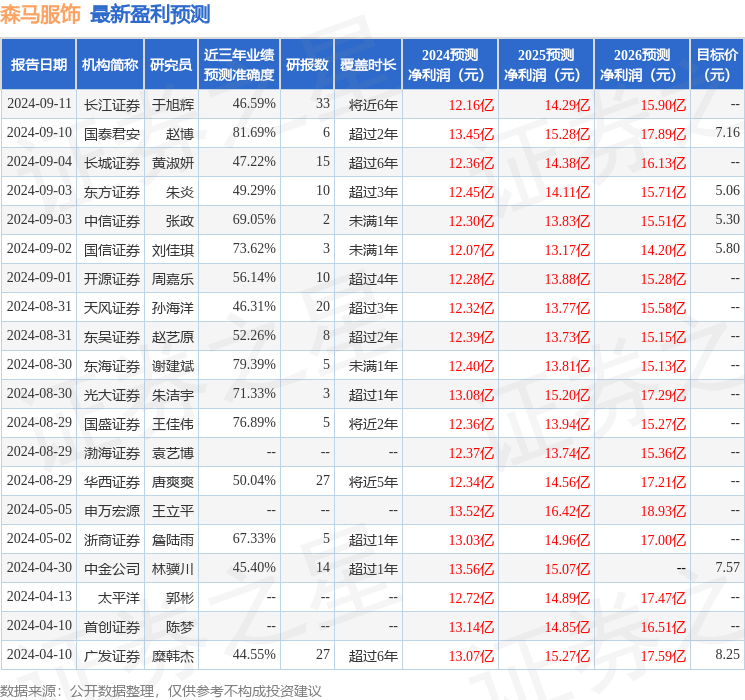Click target price 7.57

click(727, 567)
